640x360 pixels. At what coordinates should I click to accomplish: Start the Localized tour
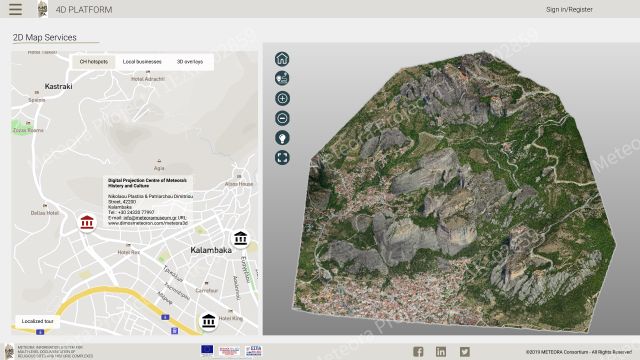tap(38, 321)
